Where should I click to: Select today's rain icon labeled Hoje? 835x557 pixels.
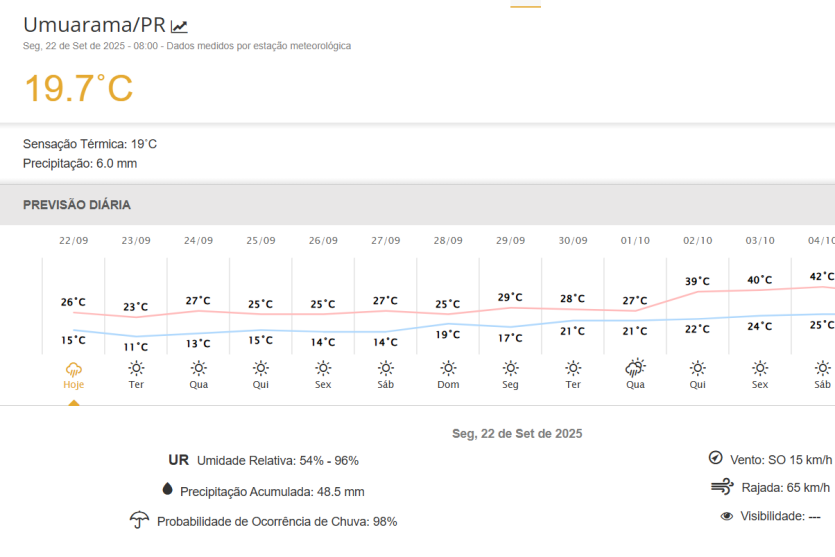click(73, 368)
